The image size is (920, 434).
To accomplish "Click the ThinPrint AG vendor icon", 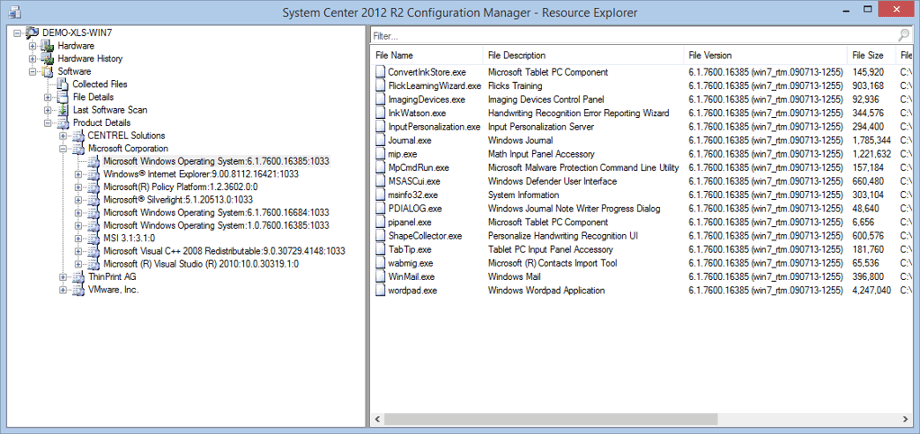I will pos(78,277).
